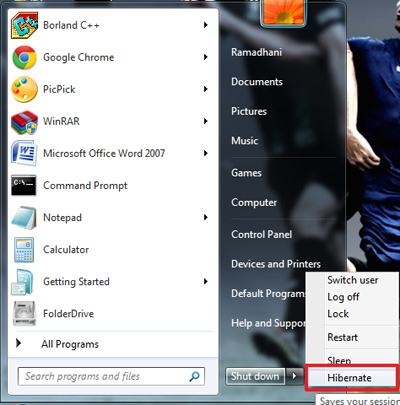The height and width of the screenshot is (405, 400).
Task: Click the Search programs and files box
Action: 111,376
